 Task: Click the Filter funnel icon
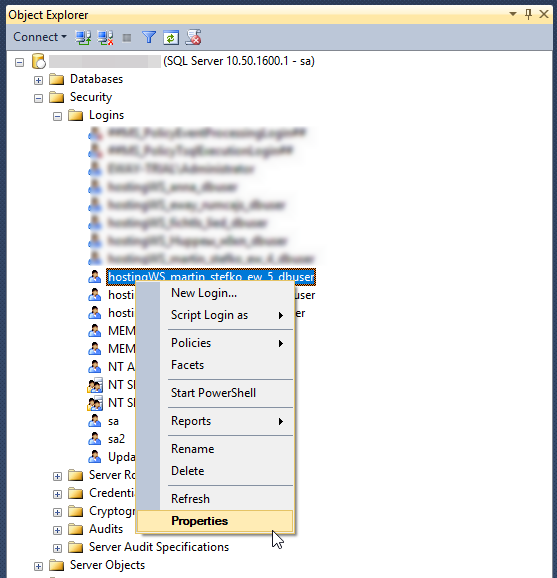[x=149, y=37]
